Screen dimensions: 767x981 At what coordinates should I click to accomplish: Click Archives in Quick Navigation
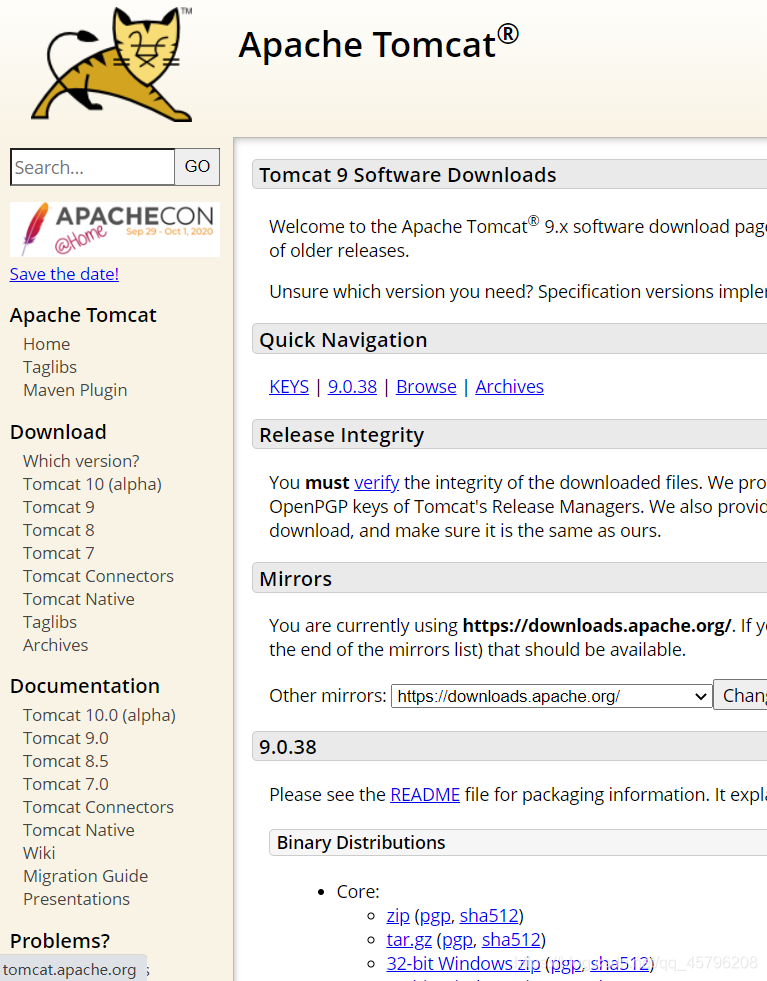tap(509, 387)
